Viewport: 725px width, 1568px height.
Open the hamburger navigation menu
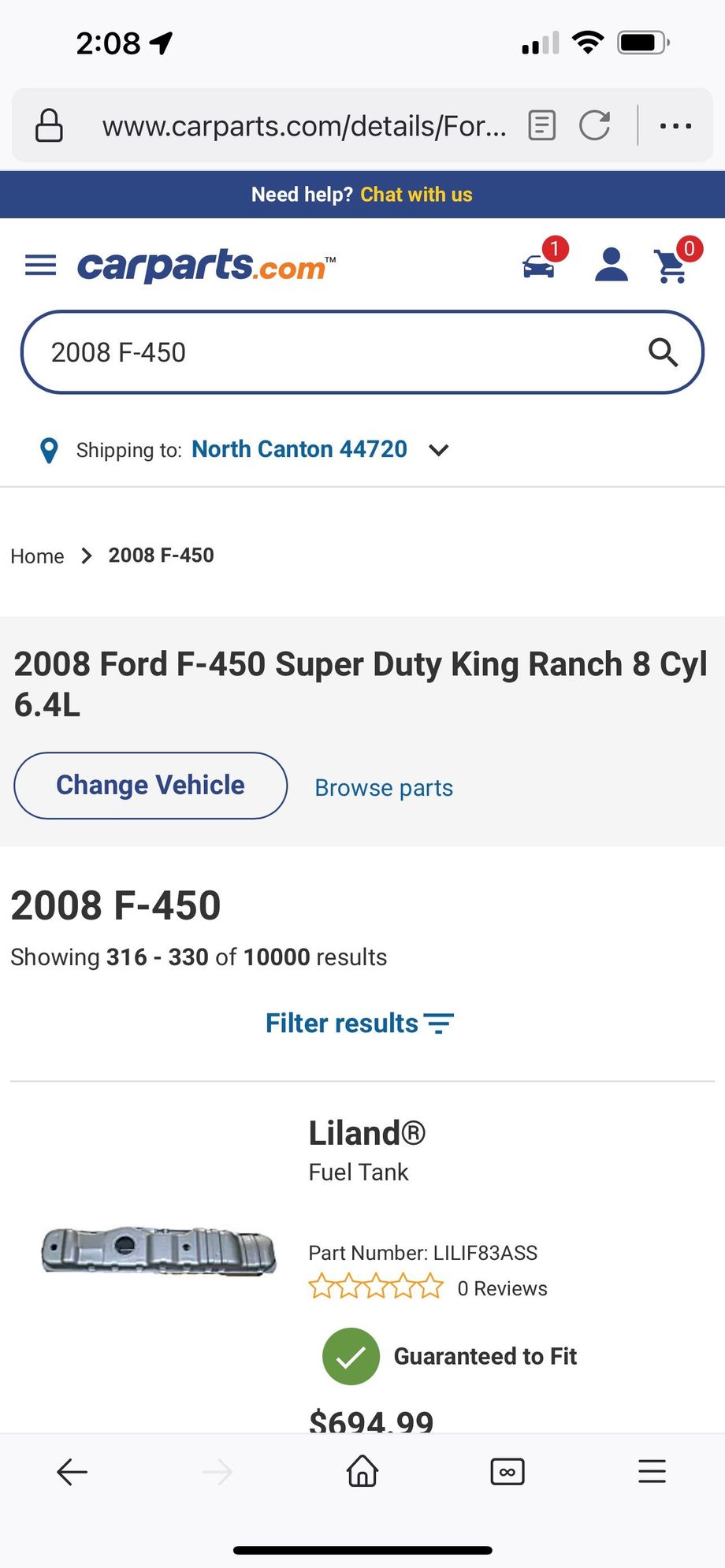pyautogui.click(x=40, y=266)
